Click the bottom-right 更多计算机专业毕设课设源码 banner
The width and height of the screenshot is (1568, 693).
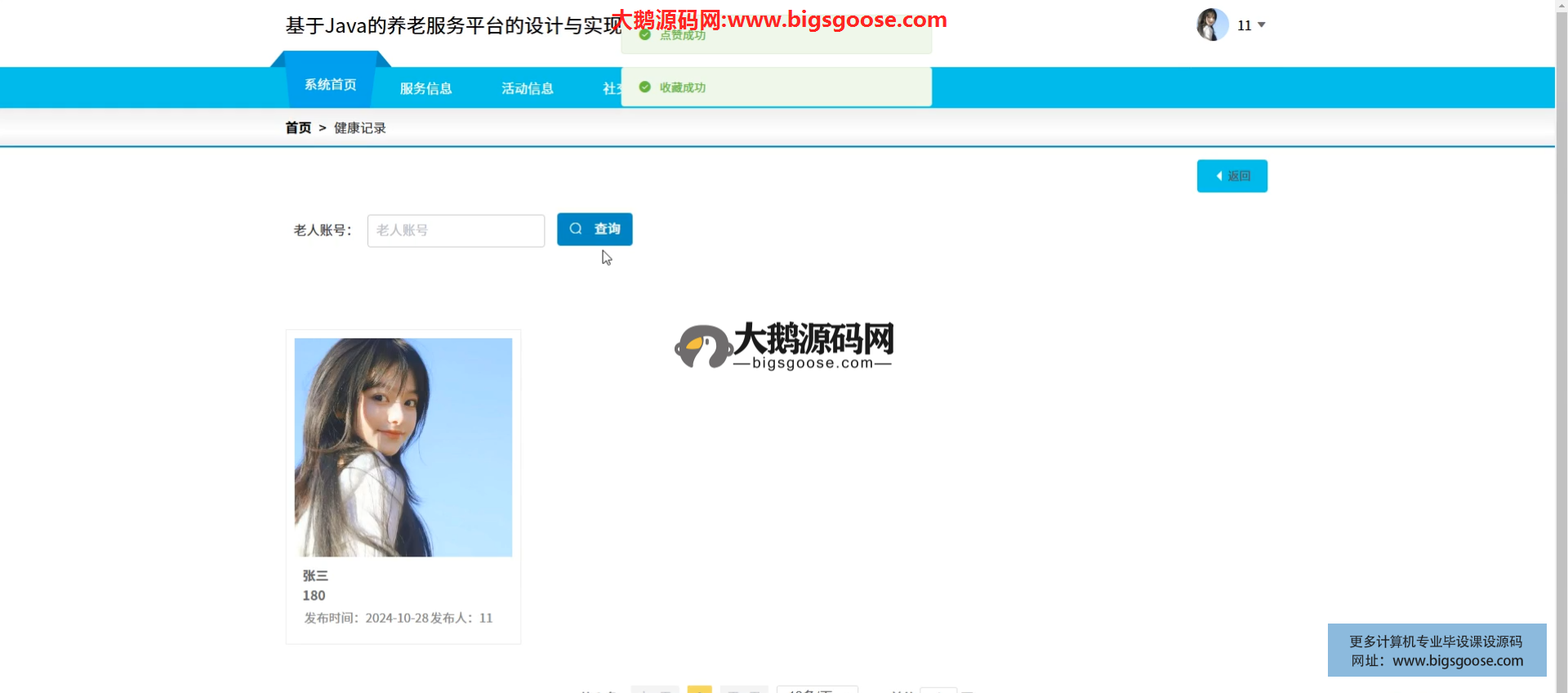pos(1437,651)
